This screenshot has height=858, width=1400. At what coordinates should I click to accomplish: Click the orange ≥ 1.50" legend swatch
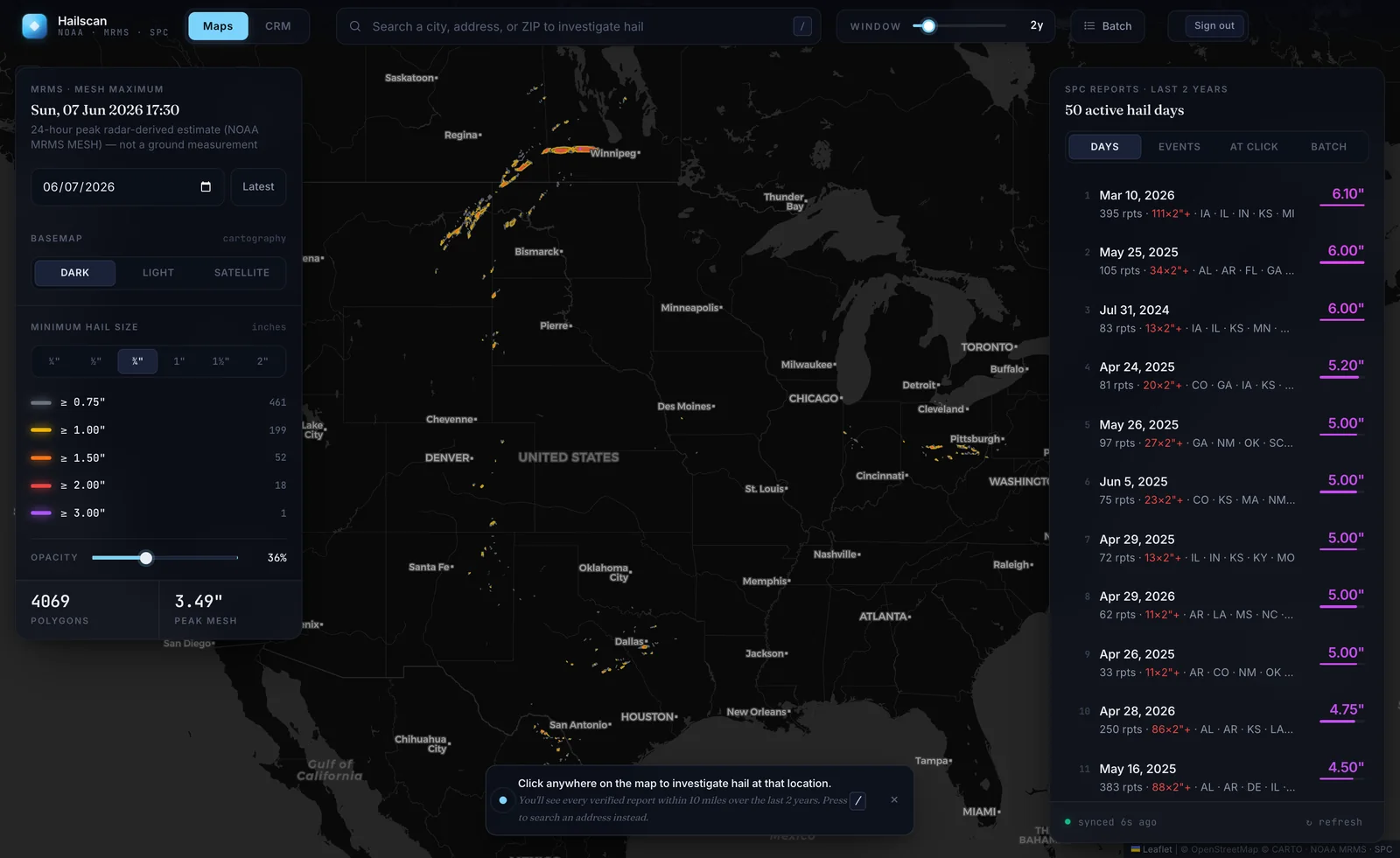pyautogui.click(x=41, y=458)
